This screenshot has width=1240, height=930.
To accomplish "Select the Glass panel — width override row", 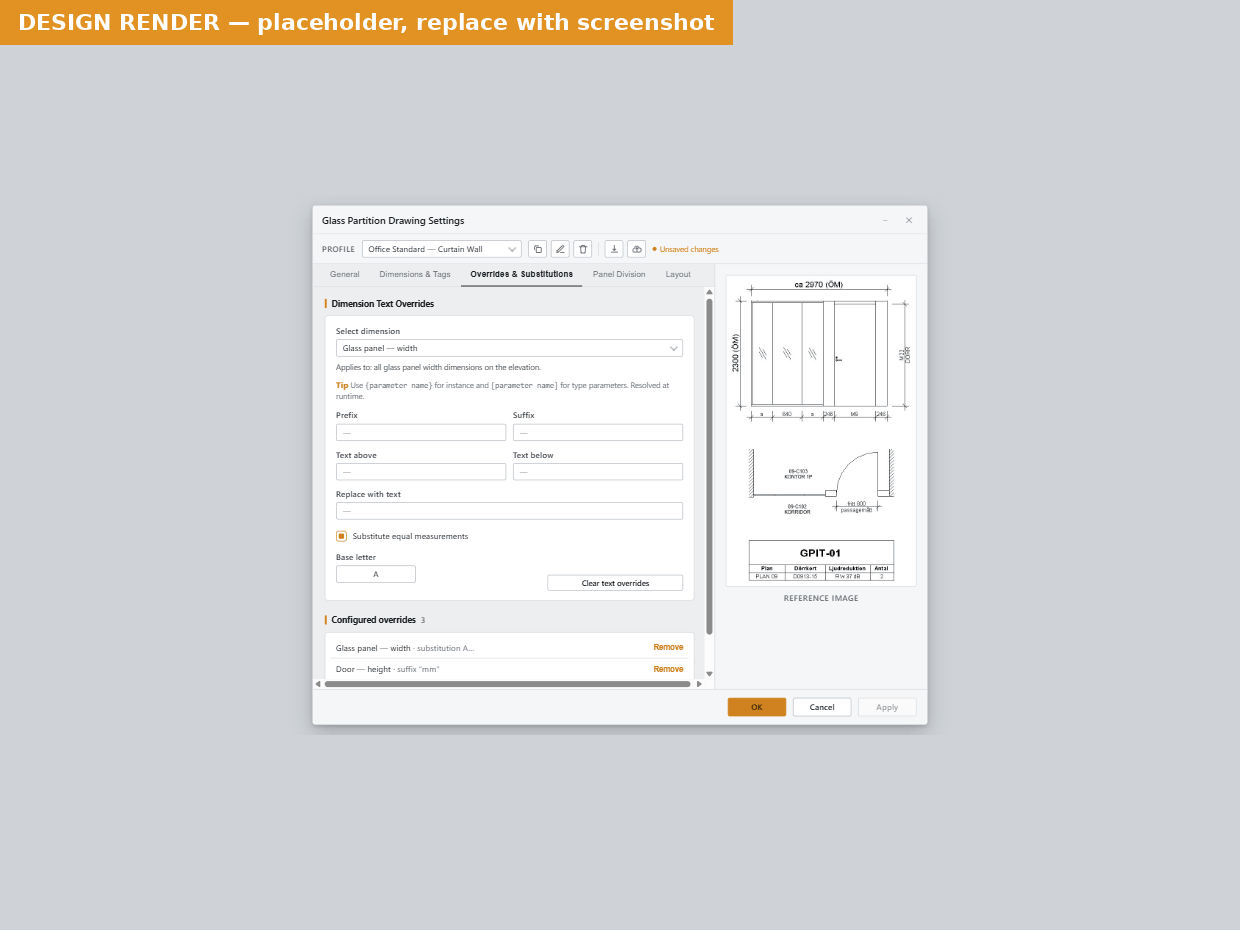I will click(x=509, y=648).
